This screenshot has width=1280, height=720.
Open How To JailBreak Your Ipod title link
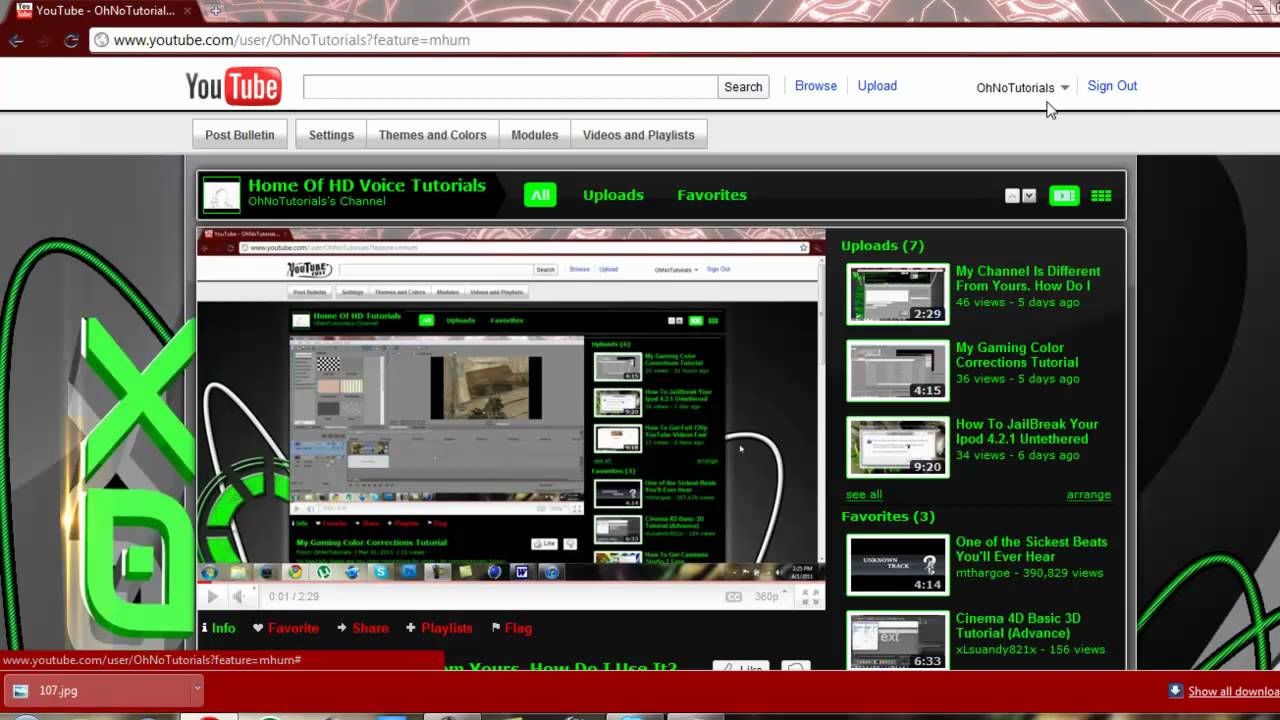[1027, 431]
